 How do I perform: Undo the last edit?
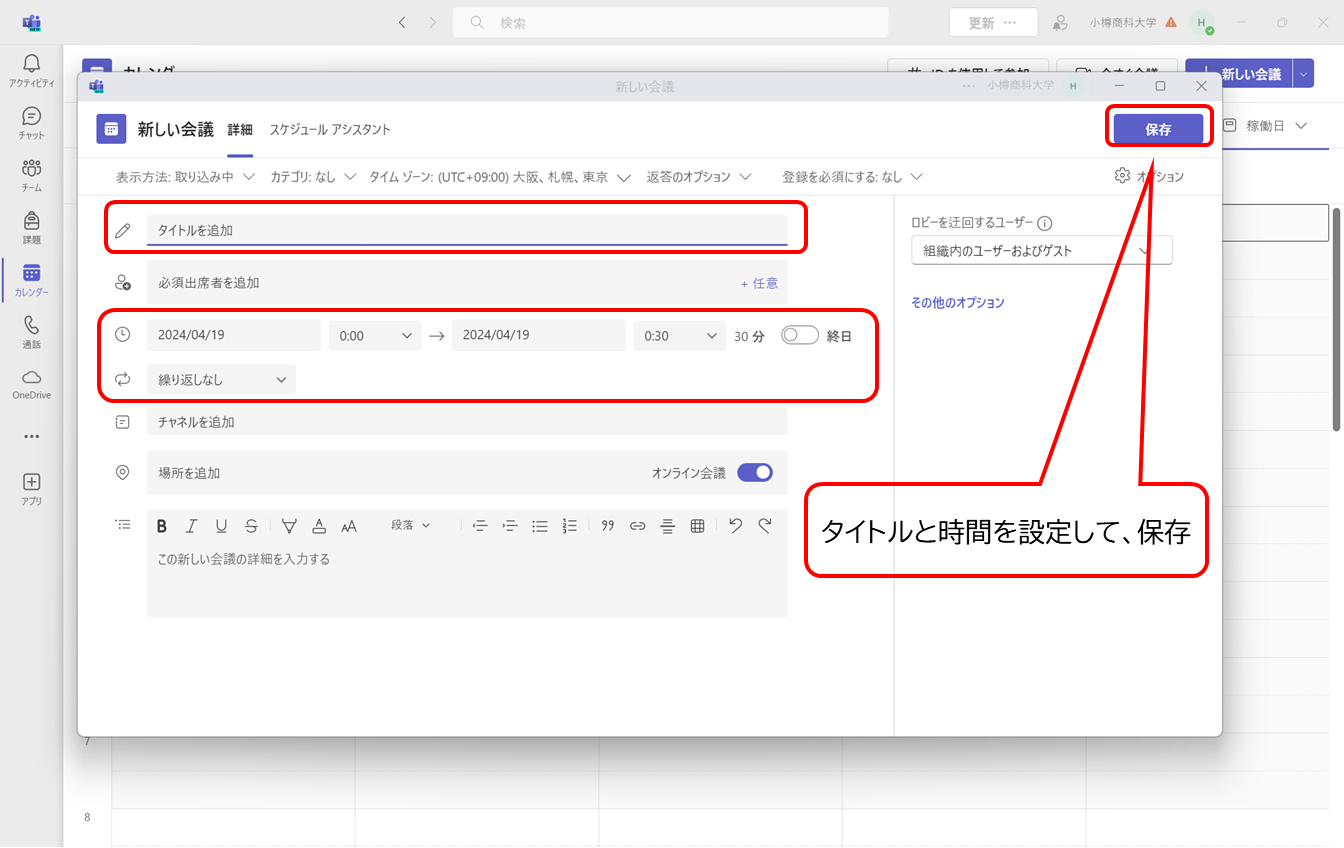[x=735, y=526]
